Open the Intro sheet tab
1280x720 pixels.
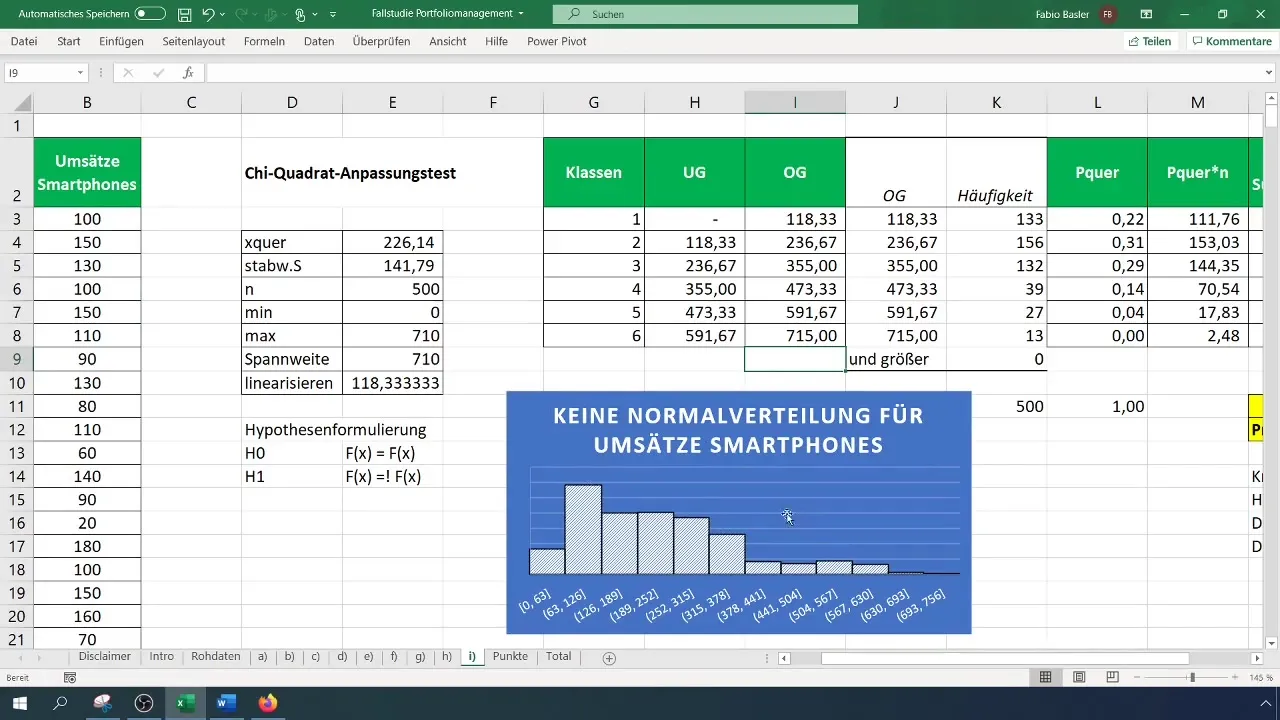point(161,657)
